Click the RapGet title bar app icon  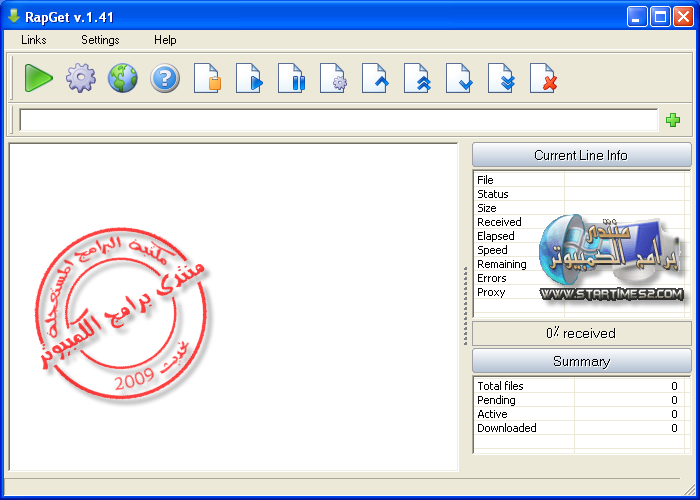click(14, 17)
